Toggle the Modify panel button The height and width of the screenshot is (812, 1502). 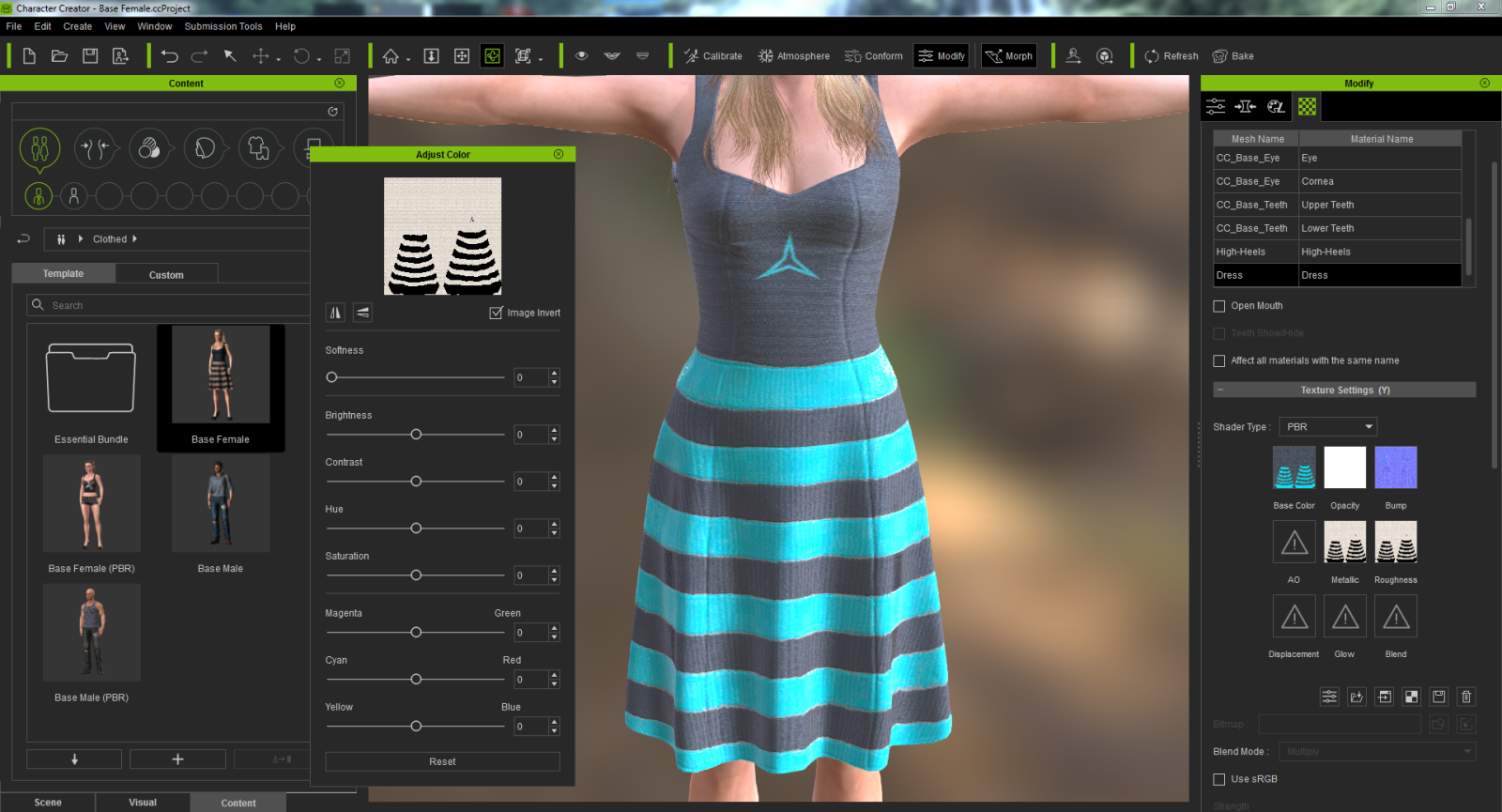pyautogui.click(x=942, y=56)
